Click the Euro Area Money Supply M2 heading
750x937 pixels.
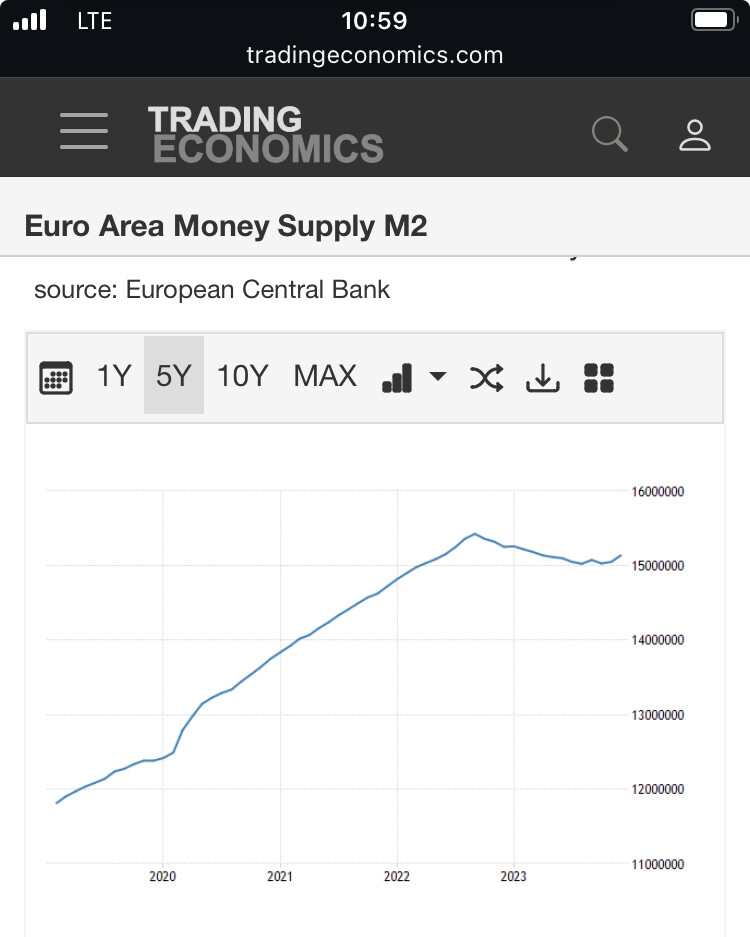coord(226,226)
